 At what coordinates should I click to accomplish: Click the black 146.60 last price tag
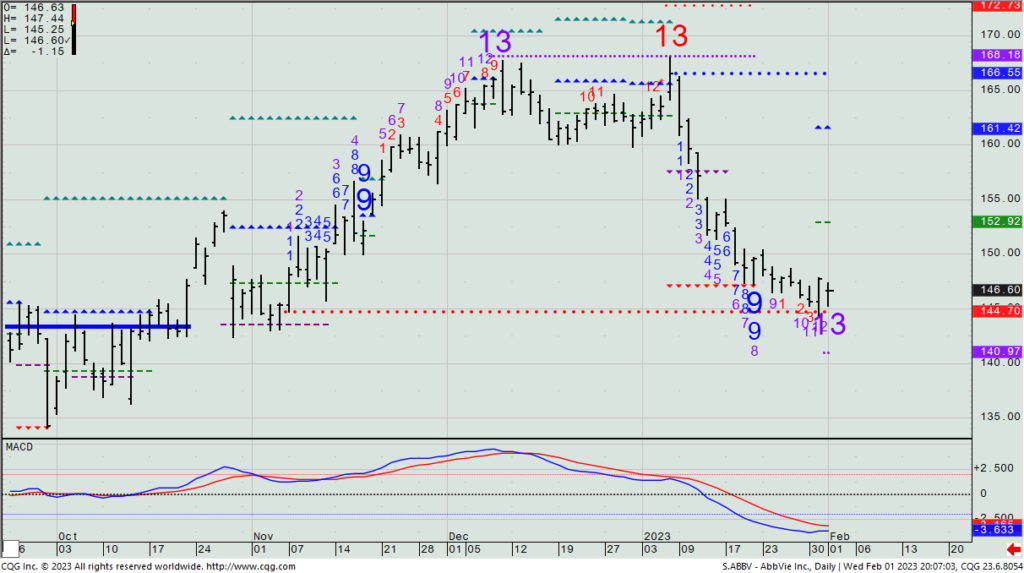click(996, 289)
